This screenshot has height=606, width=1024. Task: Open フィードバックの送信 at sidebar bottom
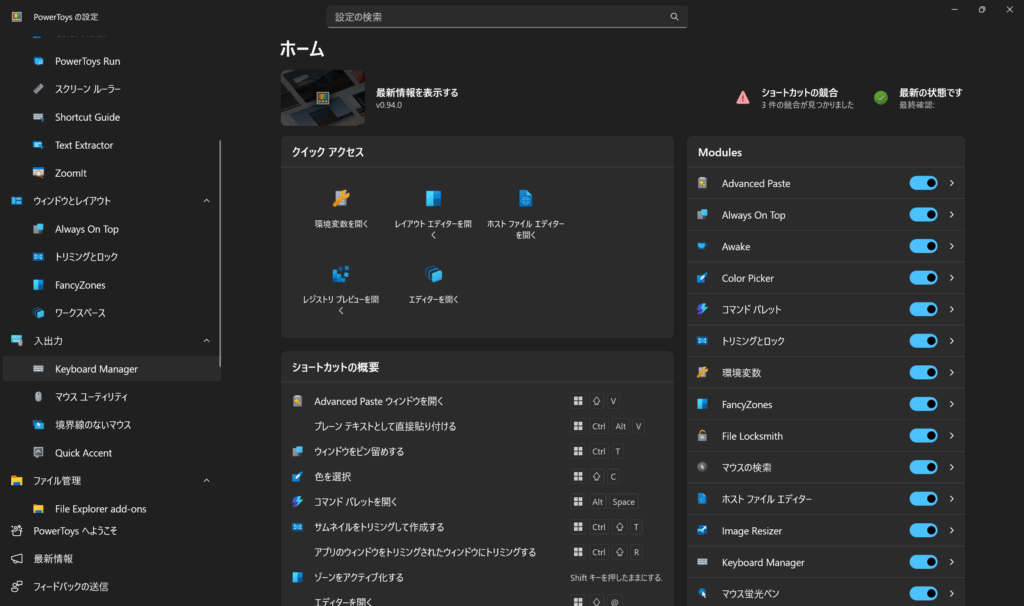(x=70, y=586)
